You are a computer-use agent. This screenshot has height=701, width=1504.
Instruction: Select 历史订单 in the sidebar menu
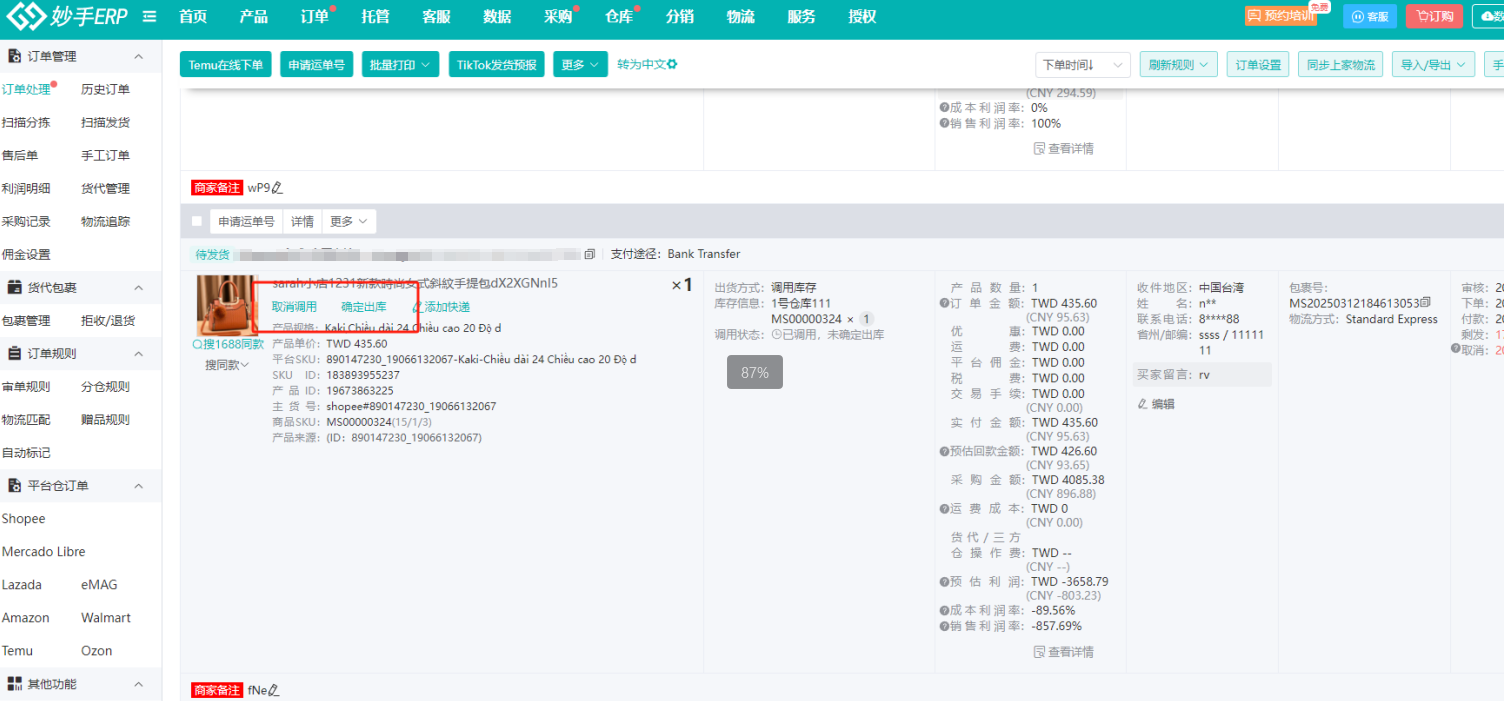[x=105, y=90]
